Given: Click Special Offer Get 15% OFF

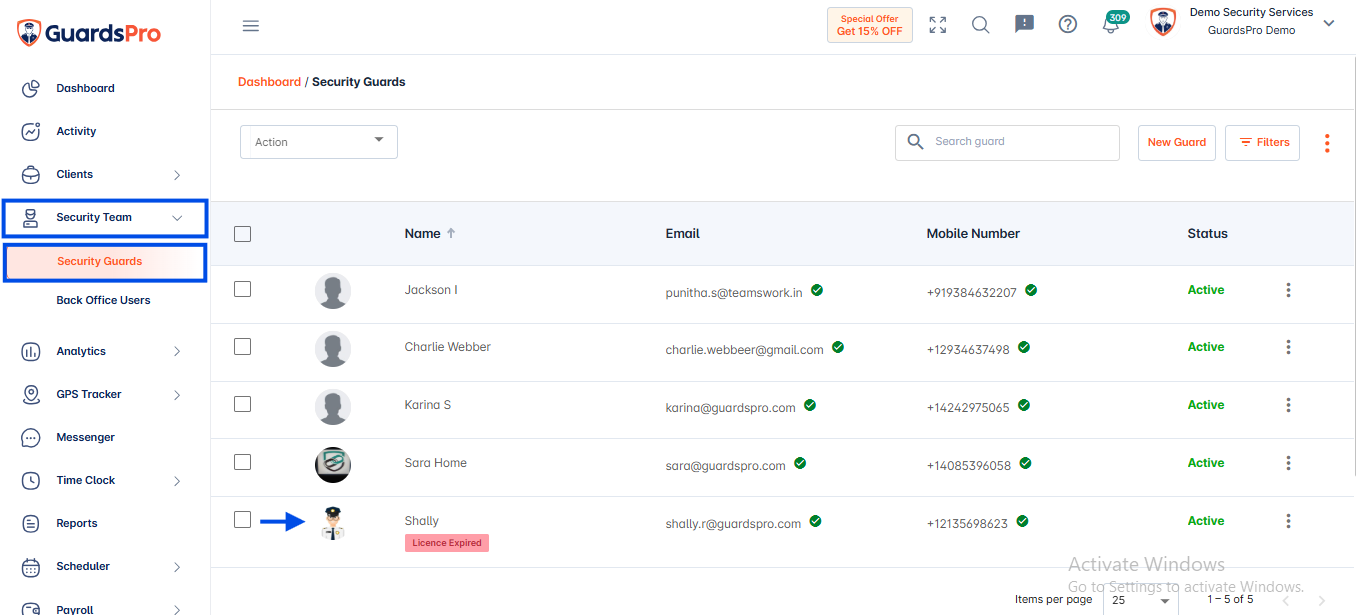Looking at the screenshot, I should pos(870,25).
